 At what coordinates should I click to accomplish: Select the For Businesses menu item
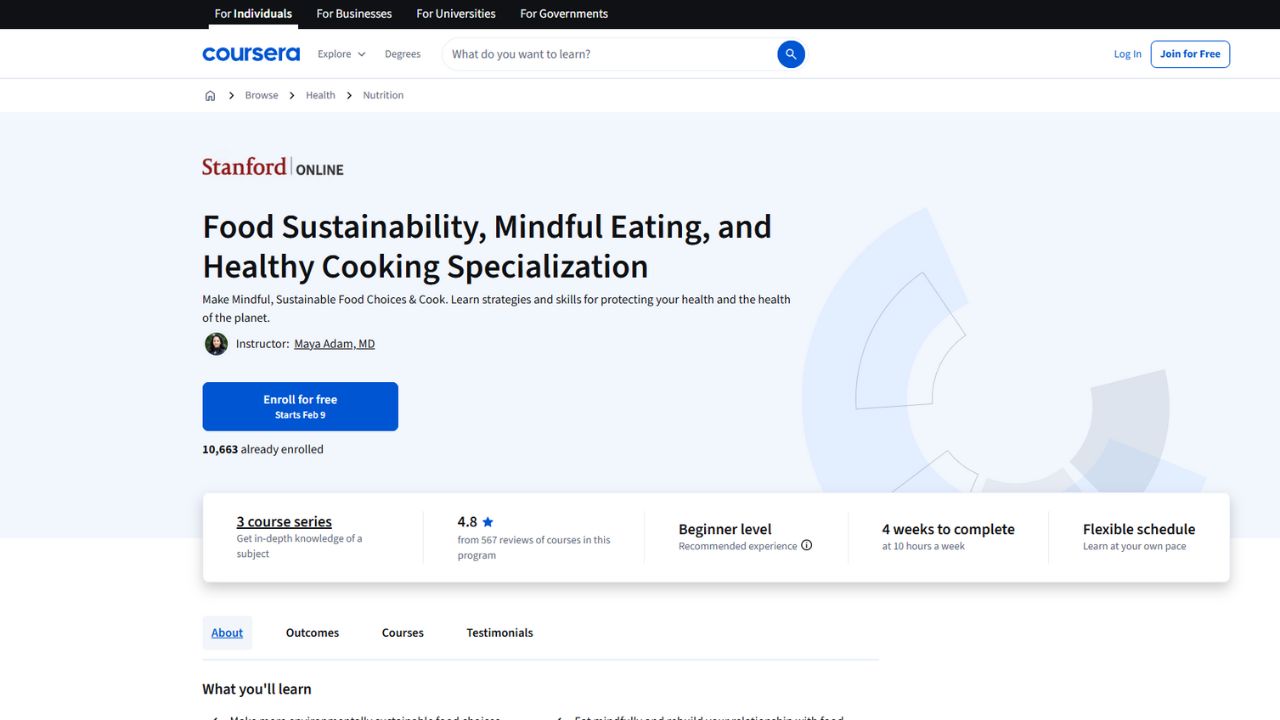click(x=353, y=13)
